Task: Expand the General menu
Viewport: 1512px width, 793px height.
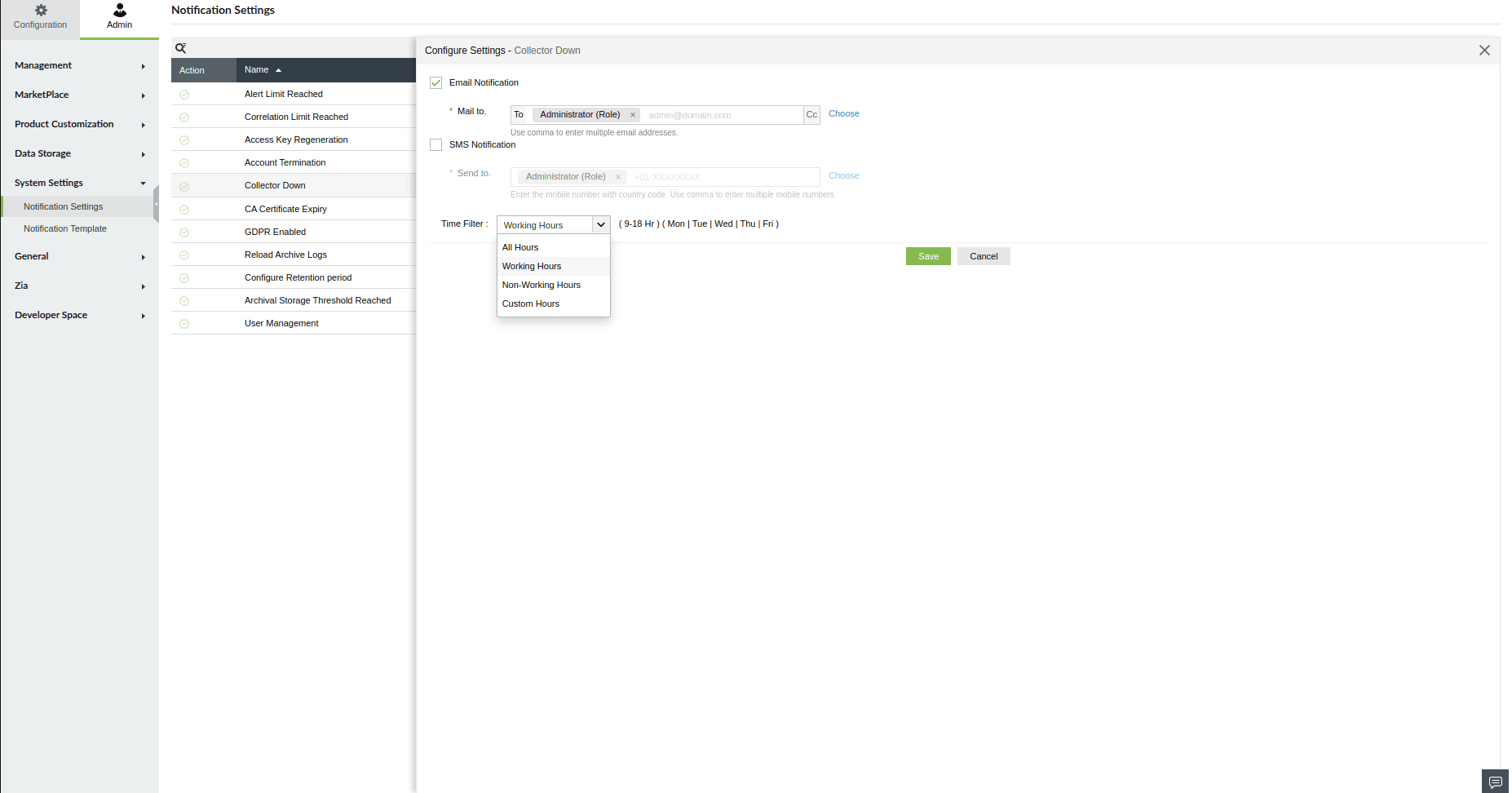Action: (79, 256)
